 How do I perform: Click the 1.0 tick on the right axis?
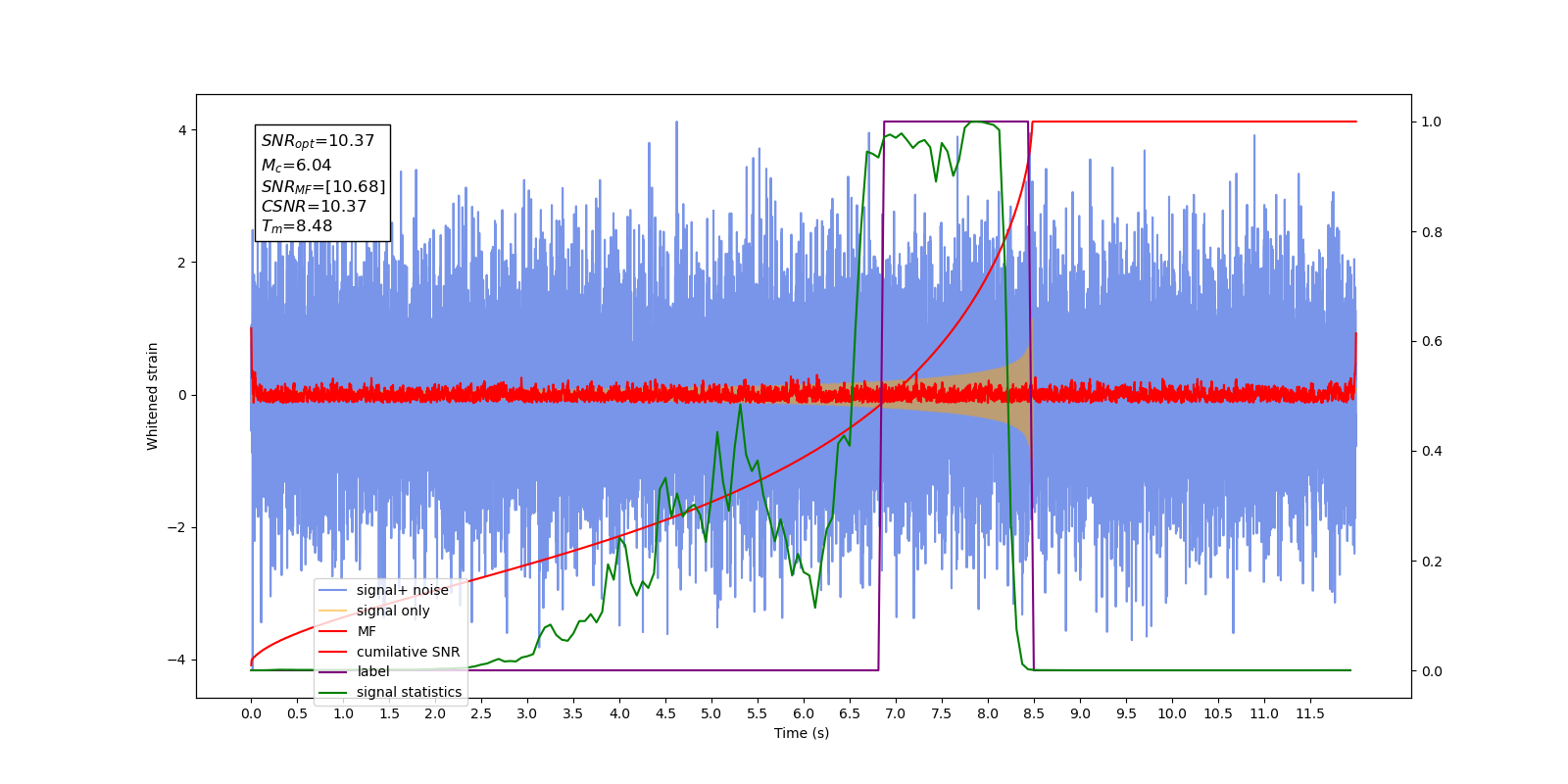click(x=1432, y=122)
